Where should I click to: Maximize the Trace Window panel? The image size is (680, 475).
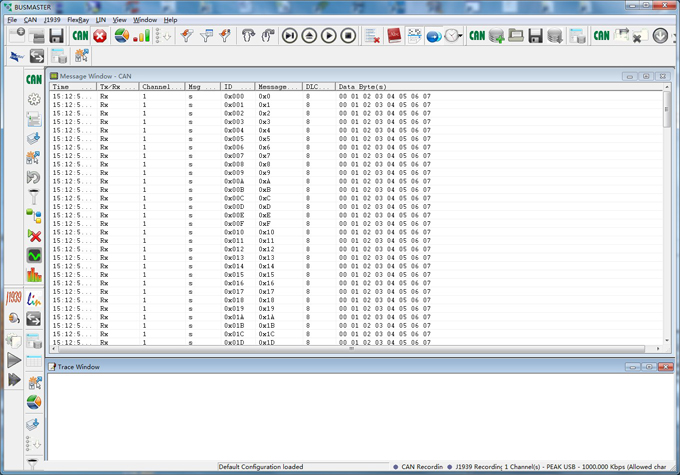[648, 367]
